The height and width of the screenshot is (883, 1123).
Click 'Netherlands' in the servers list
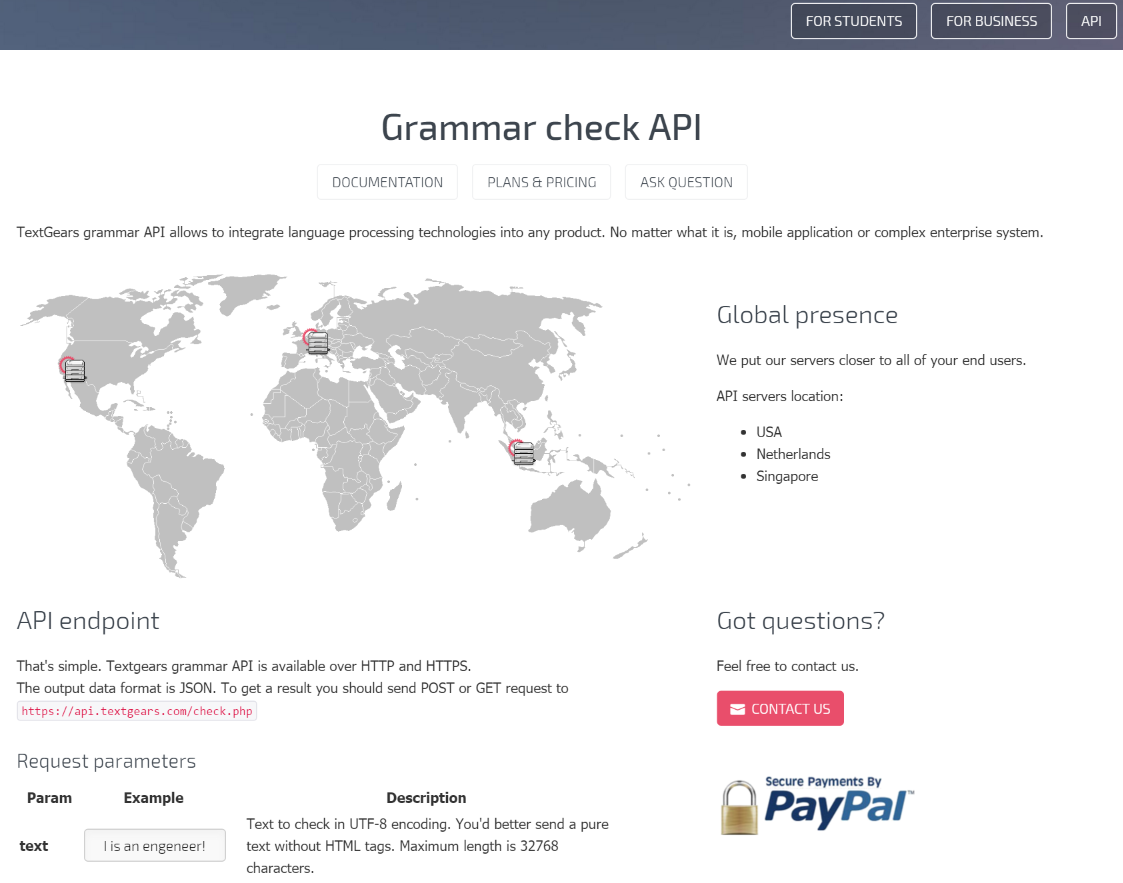(793, 454)
